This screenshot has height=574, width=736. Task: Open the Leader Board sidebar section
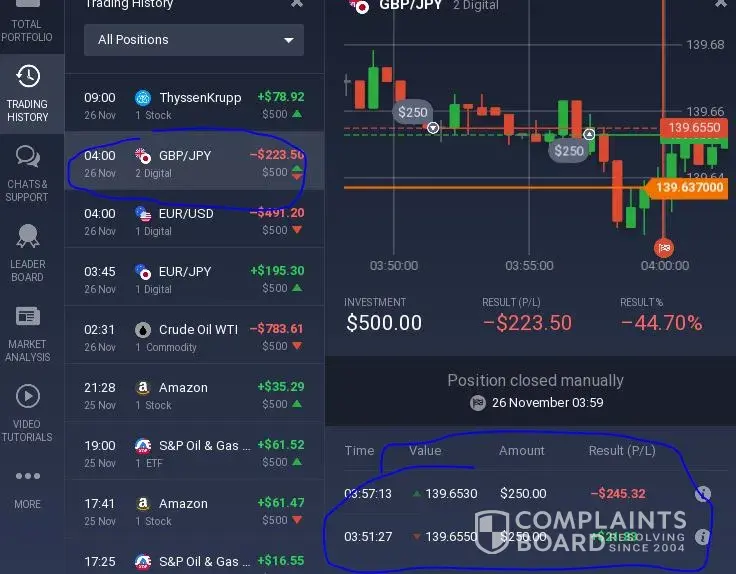(27, 253)
